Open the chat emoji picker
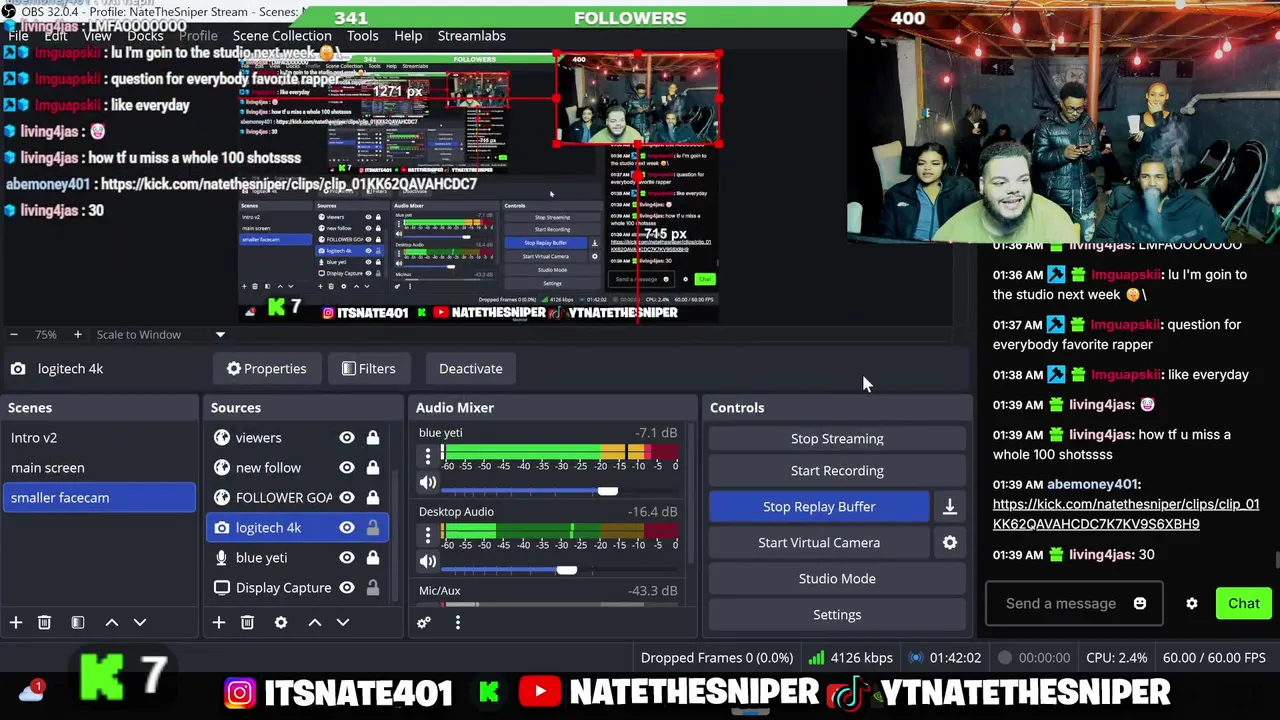1280x720 pixels. pyautogui.click(x=1140, y=604)
